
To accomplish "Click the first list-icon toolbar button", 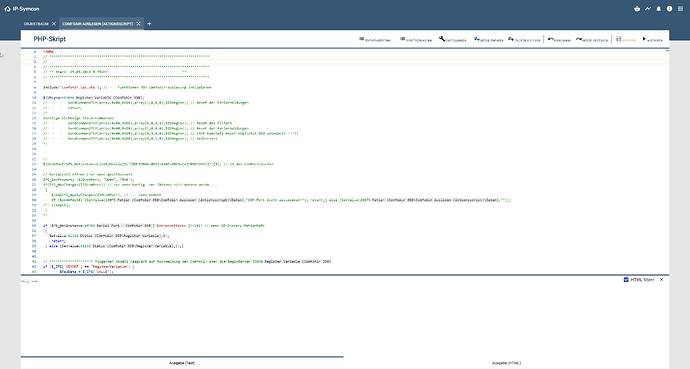I will point(374,39).
